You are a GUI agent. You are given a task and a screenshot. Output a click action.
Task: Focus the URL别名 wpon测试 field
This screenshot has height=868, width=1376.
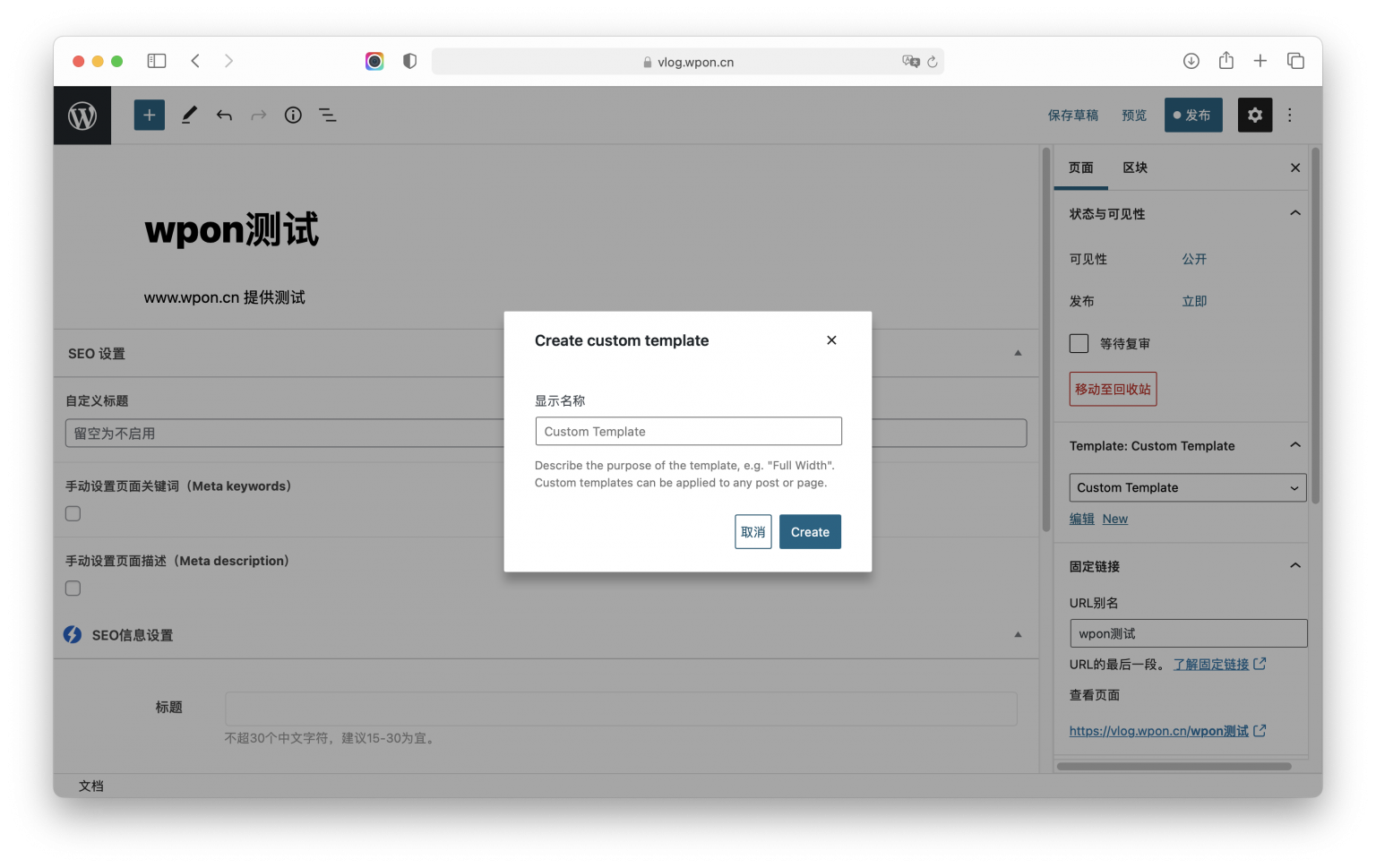[x=1189, y=633]
